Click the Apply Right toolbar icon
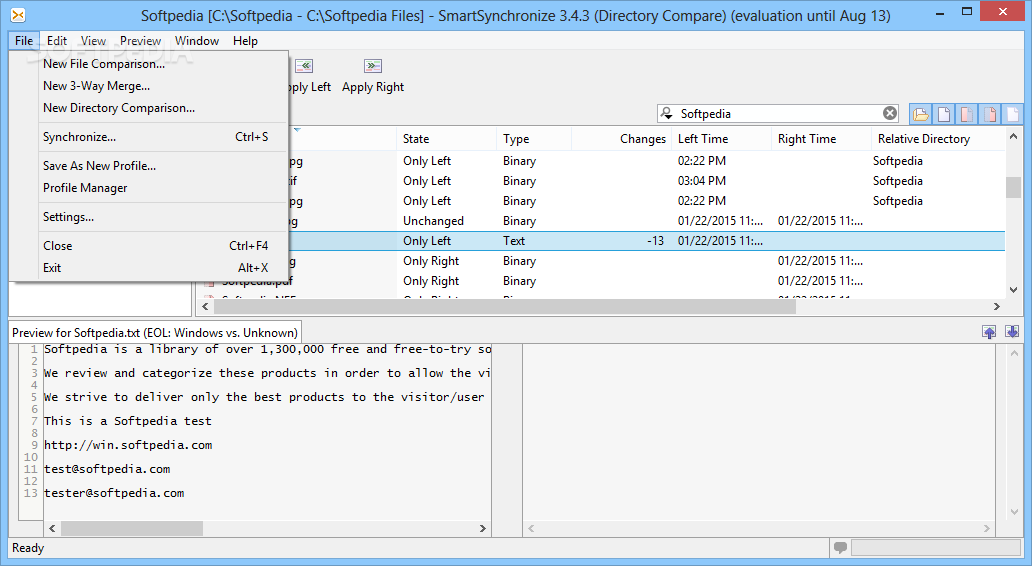The width and height of the screenshot is (1032, 566). coord(373,66)
